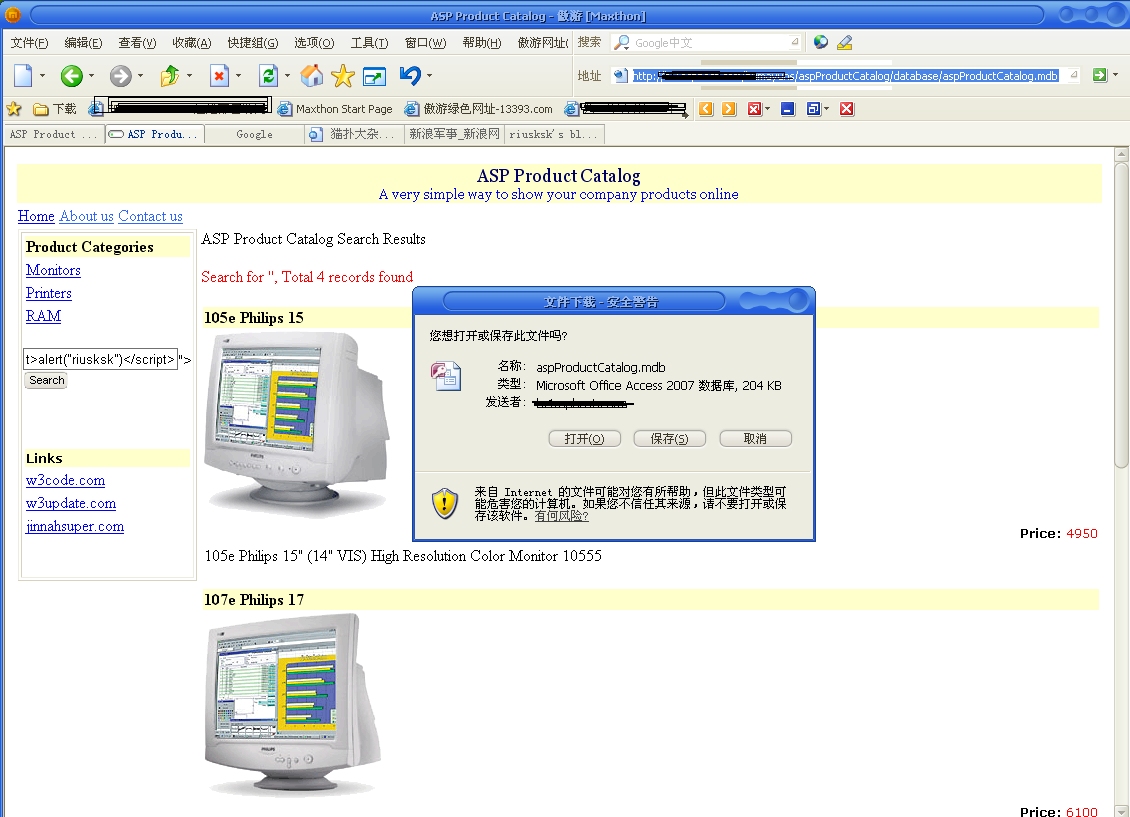Image resolution: width=1130 pixels, height=817 pixels.
Task: Click the 105e Philips 15 monitor image
Action: [297, 424]
